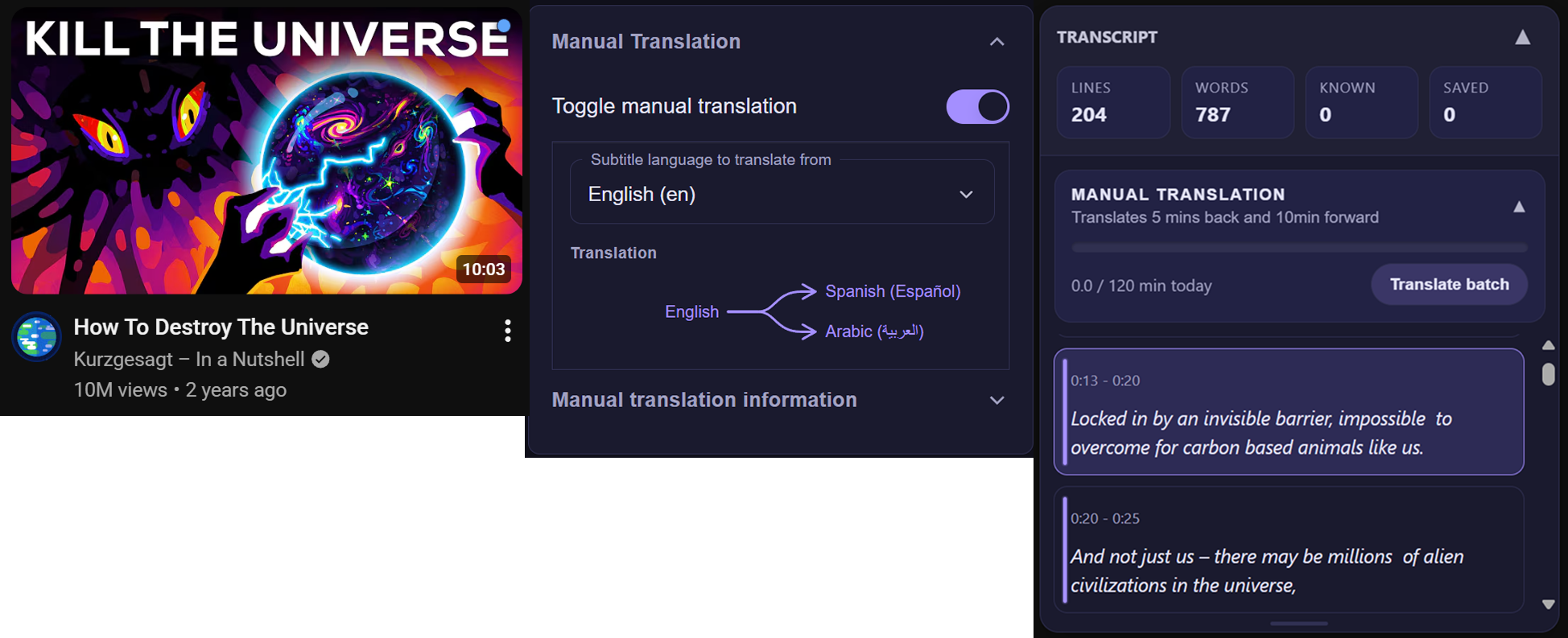
Task: Collapse the Transcript panel with the triangle
Action: click(x=1522, y=37)
